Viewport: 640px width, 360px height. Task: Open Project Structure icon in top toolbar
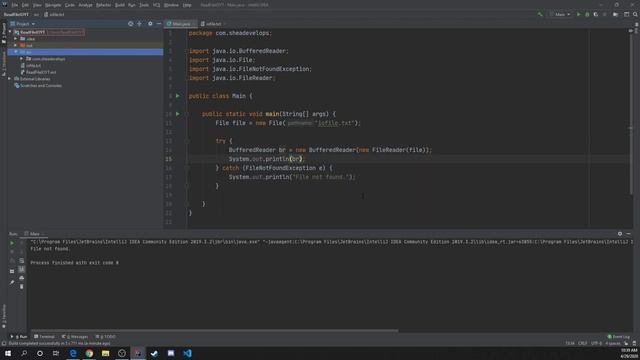(x=627, y=14)
